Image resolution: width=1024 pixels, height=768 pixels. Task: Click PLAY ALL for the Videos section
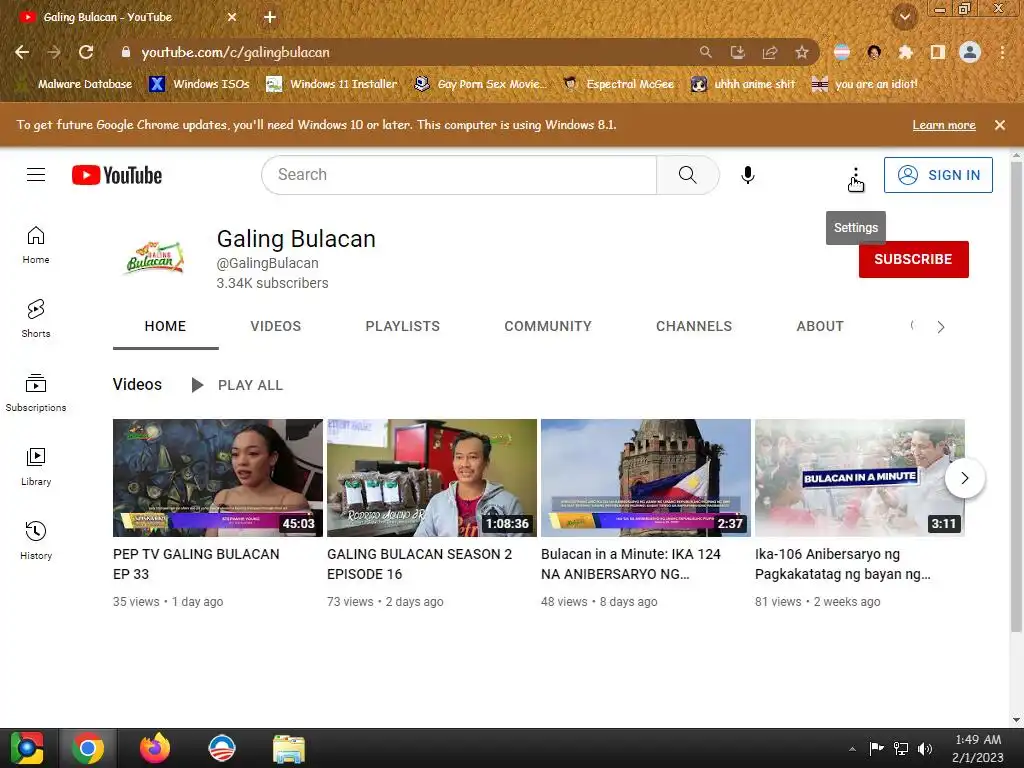click(237, 385)
